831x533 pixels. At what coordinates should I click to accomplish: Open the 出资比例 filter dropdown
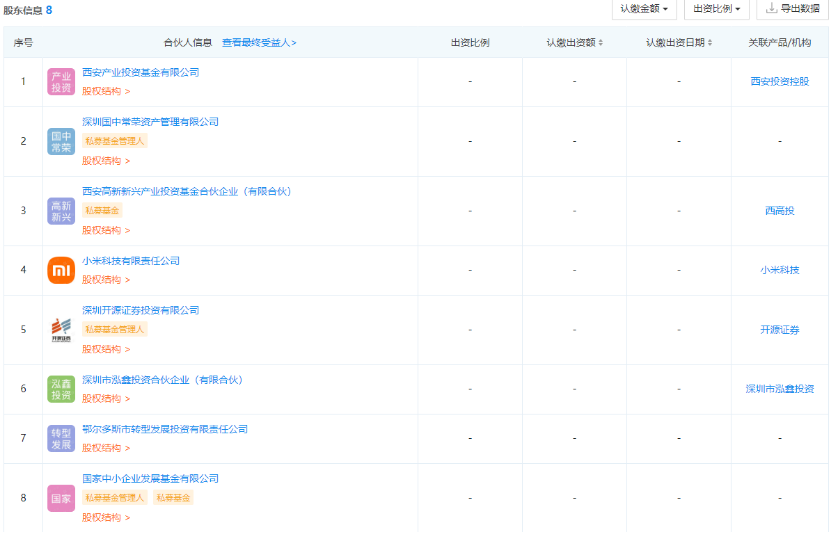click(717, 9)
